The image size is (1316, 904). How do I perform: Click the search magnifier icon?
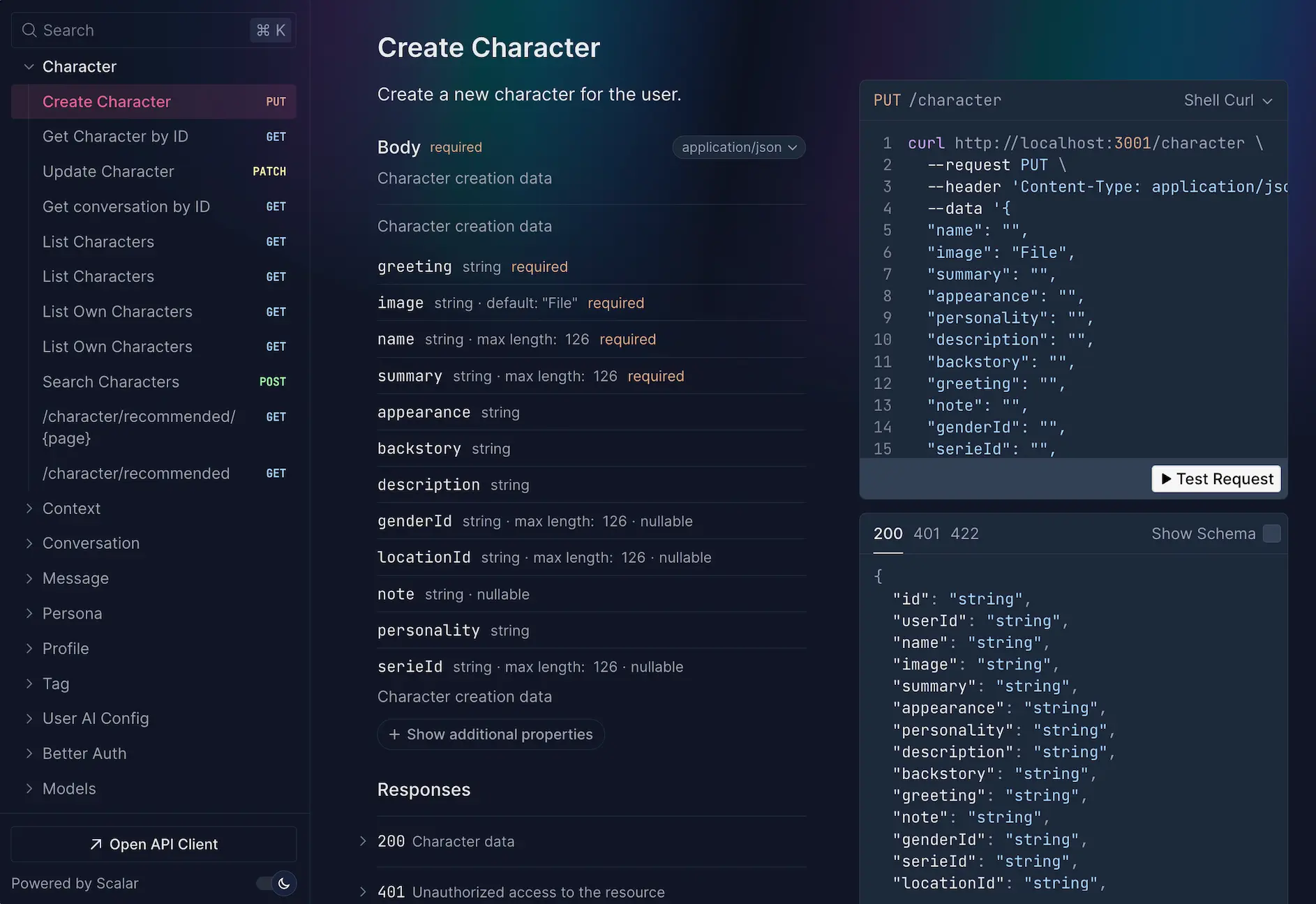(x=29, y=30)
